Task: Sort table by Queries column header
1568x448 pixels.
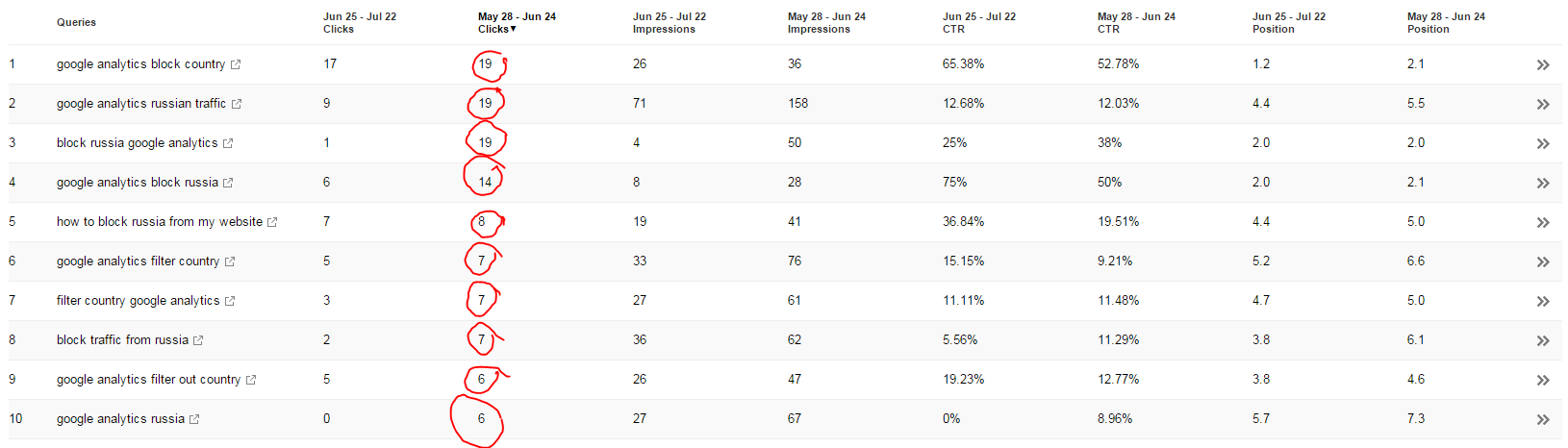Action: tap(76, 22)
